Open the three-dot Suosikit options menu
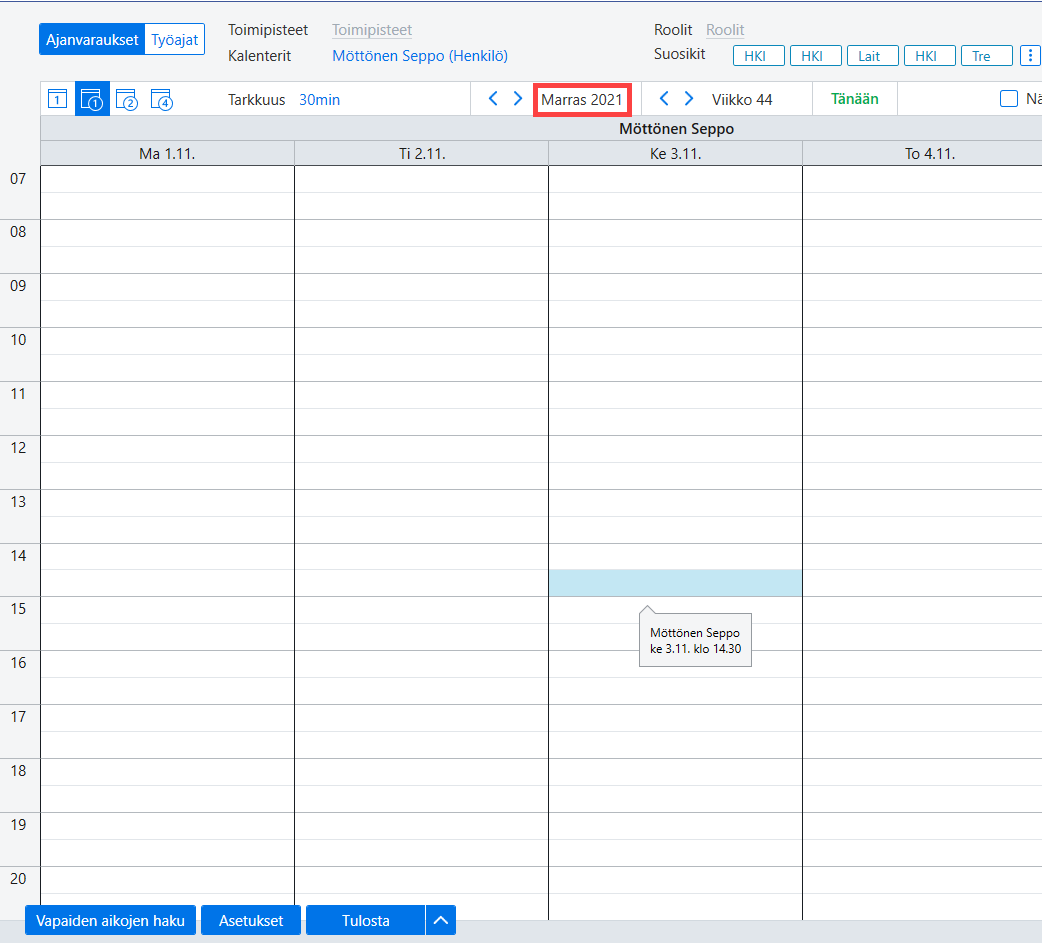This screenshot has height=943, width=1042. [1030, 56]
